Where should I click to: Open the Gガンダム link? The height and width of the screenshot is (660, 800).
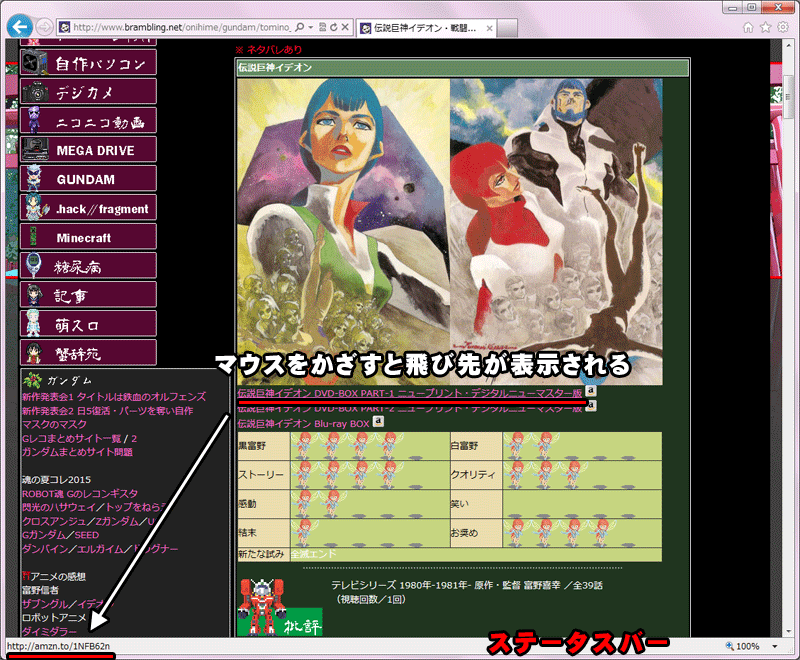click(x=44, y=535)
